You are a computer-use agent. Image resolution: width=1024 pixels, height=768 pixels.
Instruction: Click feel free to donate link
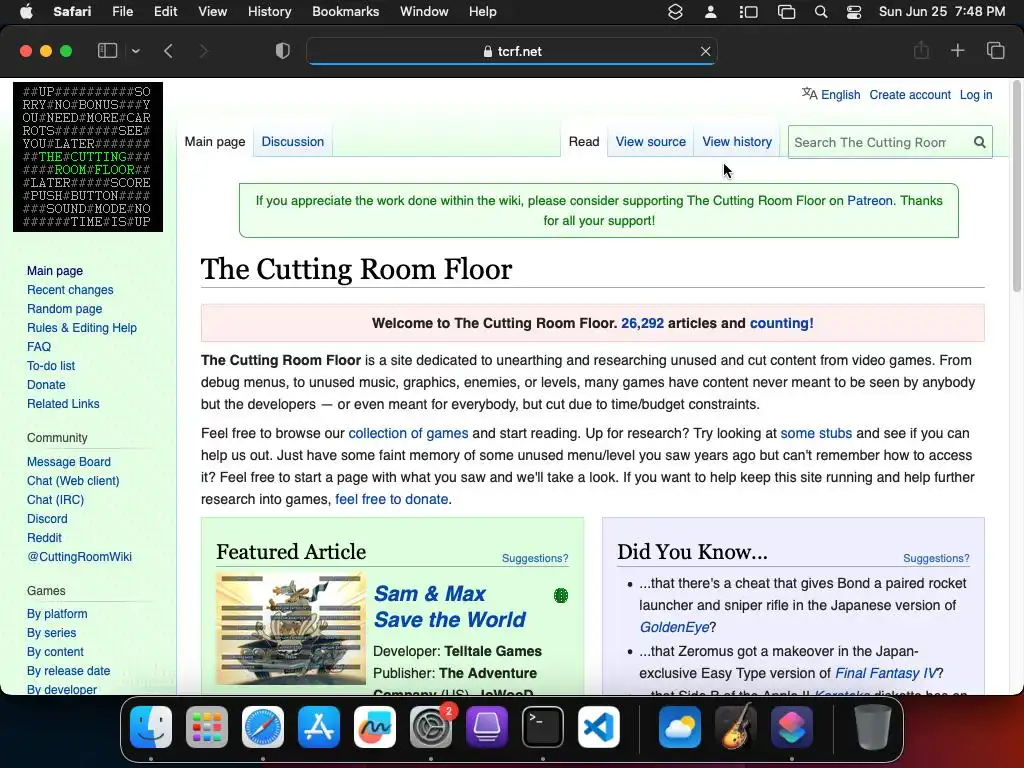tap(391, 499)
